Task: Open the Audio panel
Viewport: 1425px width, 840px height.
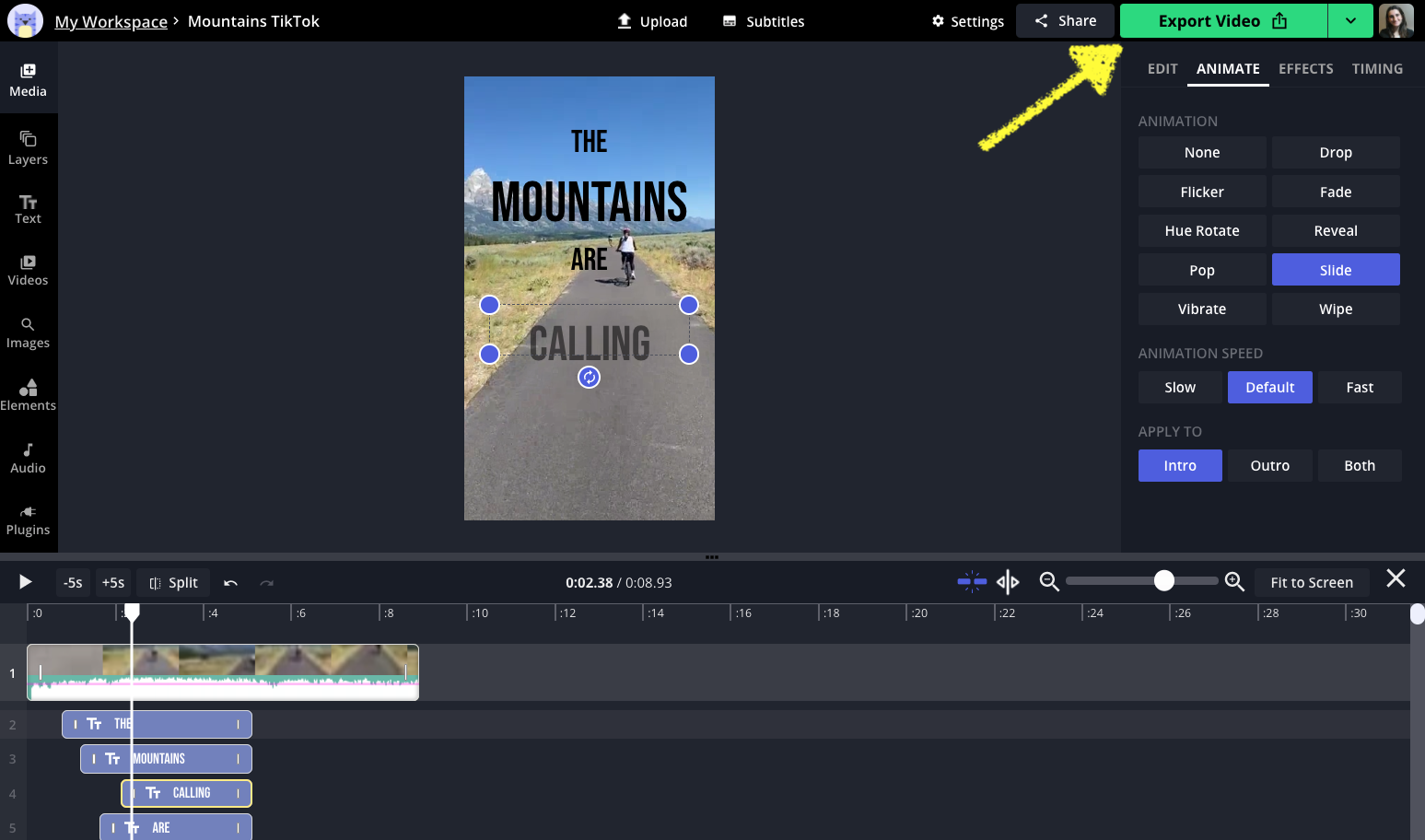Action: 28,458
